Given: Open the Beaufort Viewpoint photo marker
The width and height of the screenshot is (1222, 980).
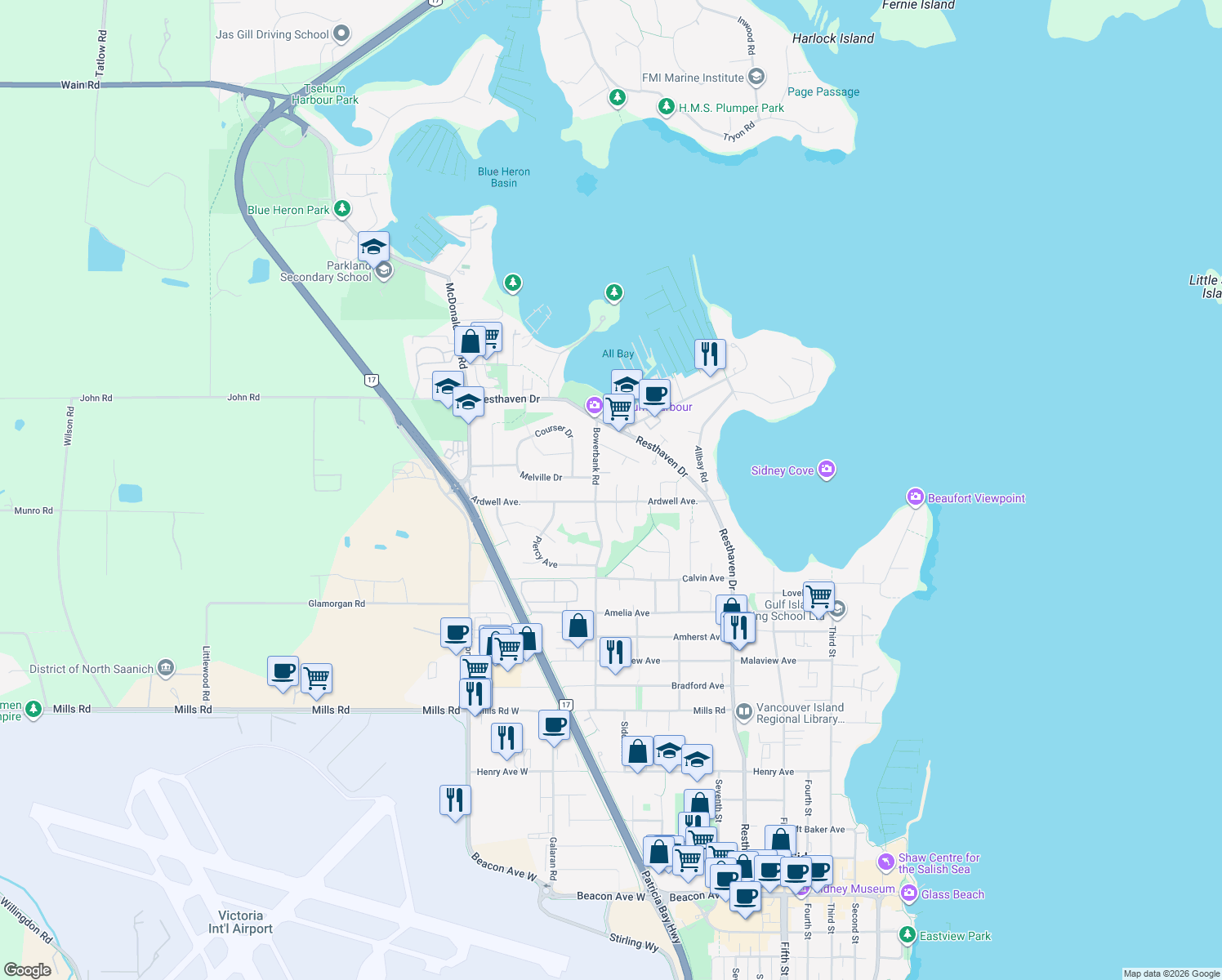Looking at the screenshot, I should click(916, 496).
